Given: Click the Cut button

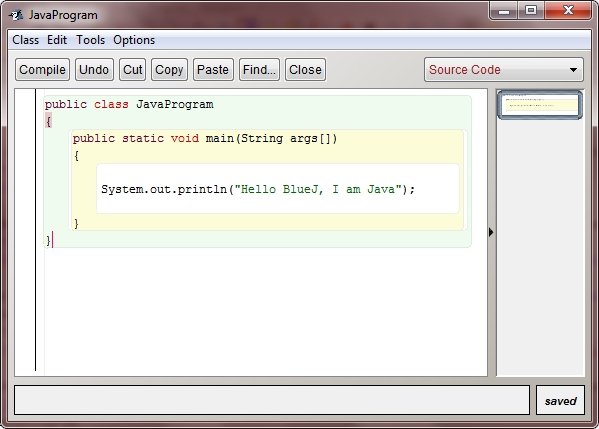Looking at the screenshot, I should pyautogui.click(x=133, y=70).
